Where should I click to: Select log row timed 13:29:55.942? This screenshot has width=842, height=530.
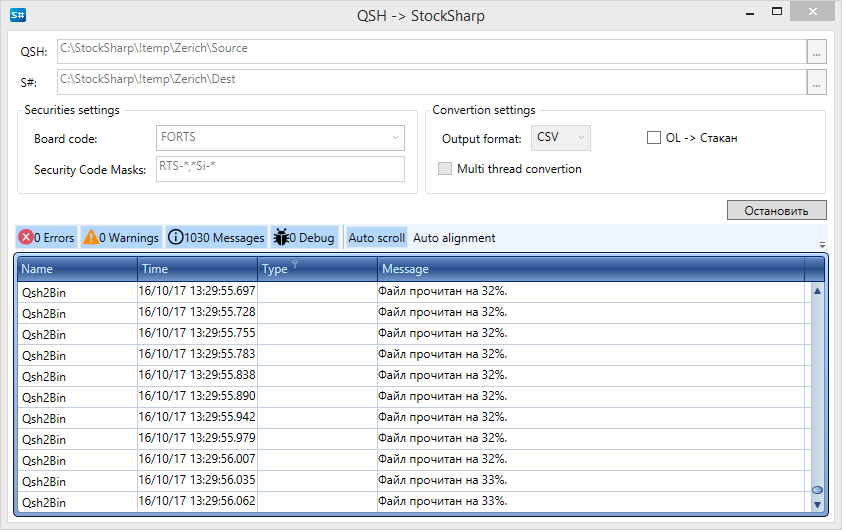413,417
